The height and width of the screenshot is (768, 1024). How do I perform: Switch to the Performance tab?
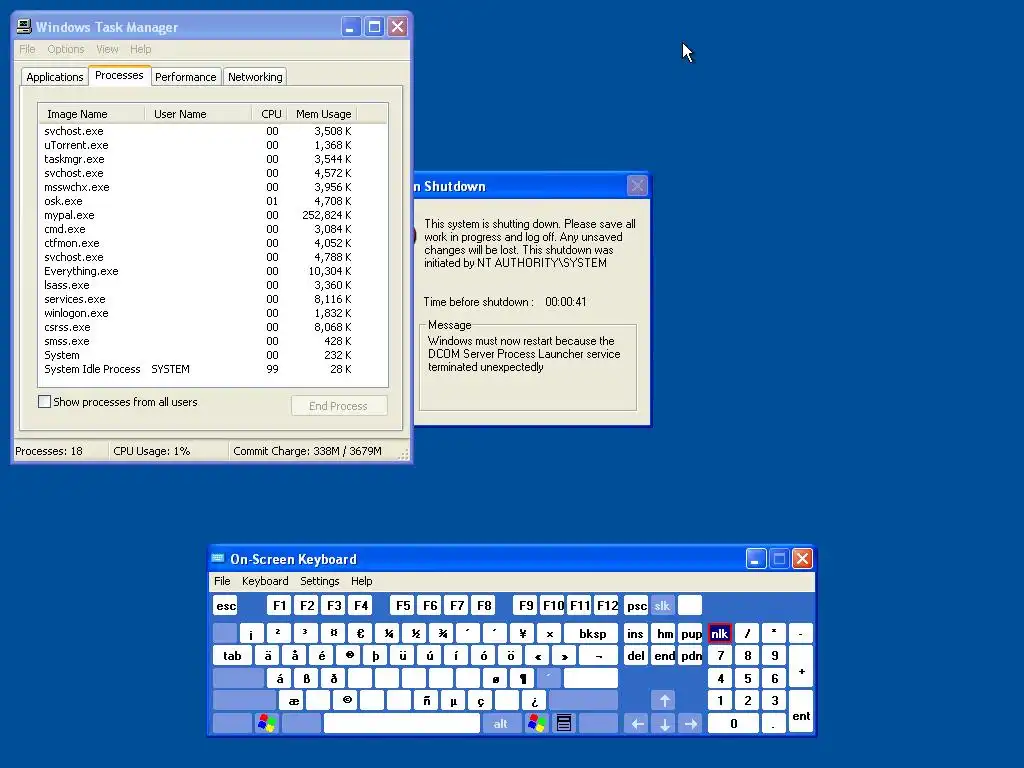pos(185,76)
